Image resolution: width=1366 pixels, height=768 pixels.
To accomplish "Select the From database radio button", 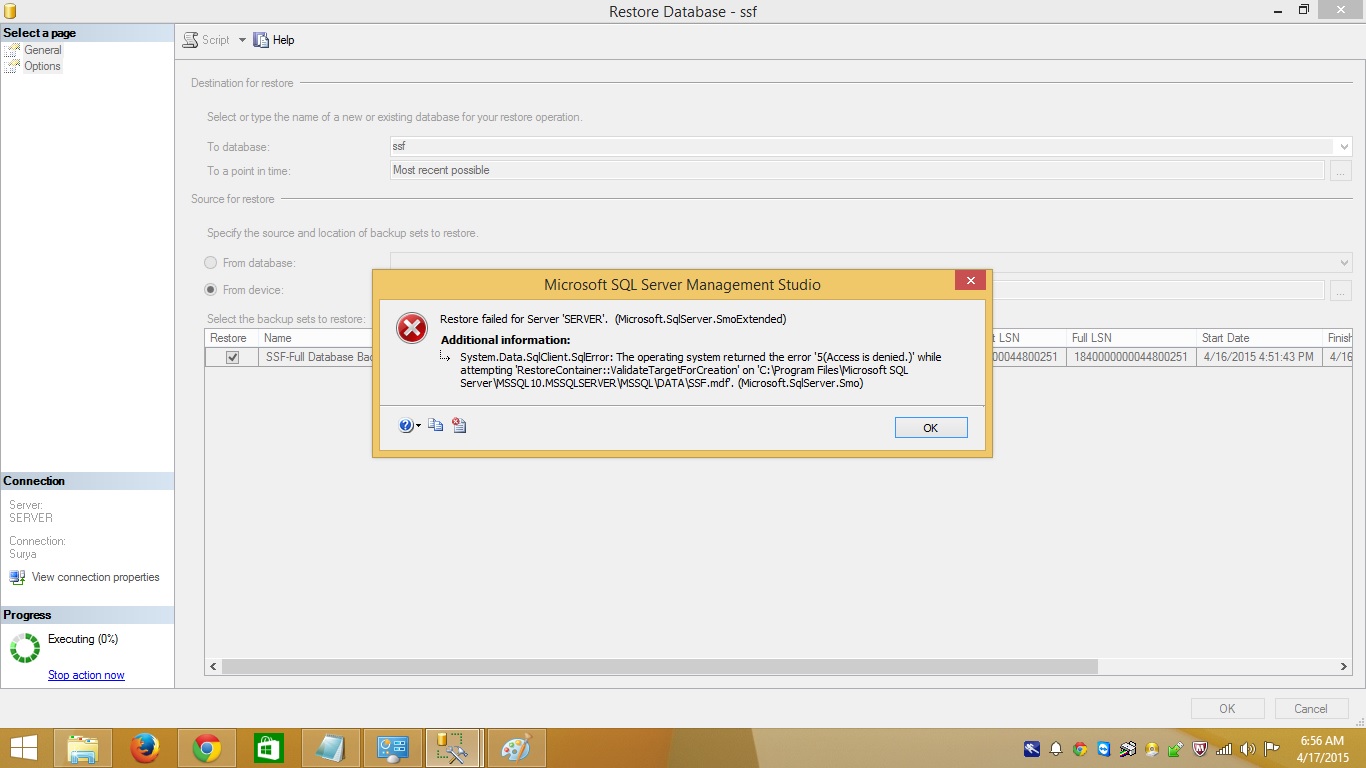I will click(x=210, y=263).
